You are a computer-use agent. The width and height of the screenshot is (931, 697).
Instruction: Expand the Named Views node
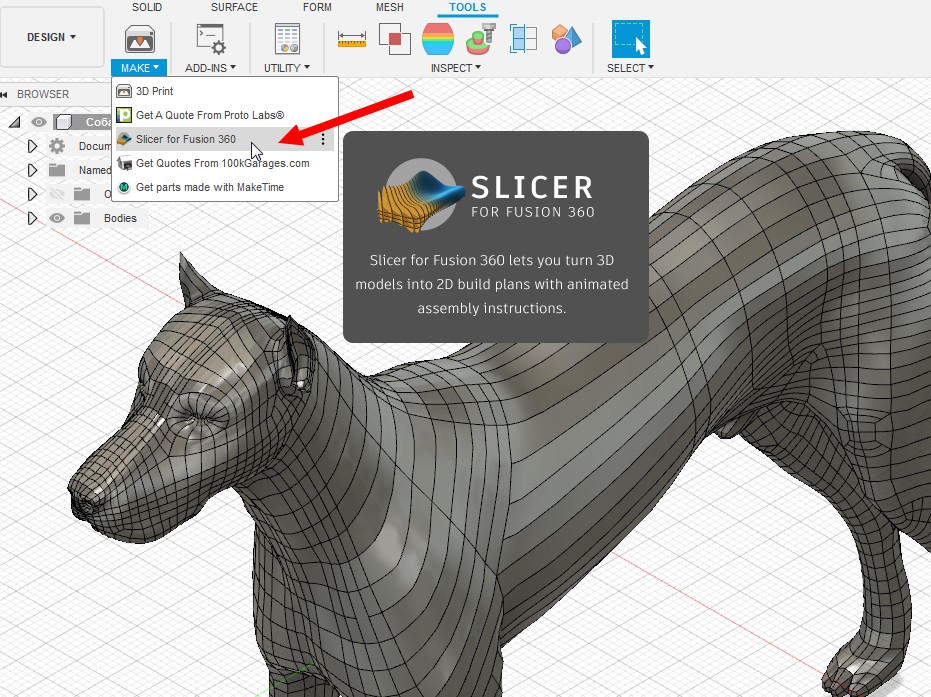click(x=32, y=170)
